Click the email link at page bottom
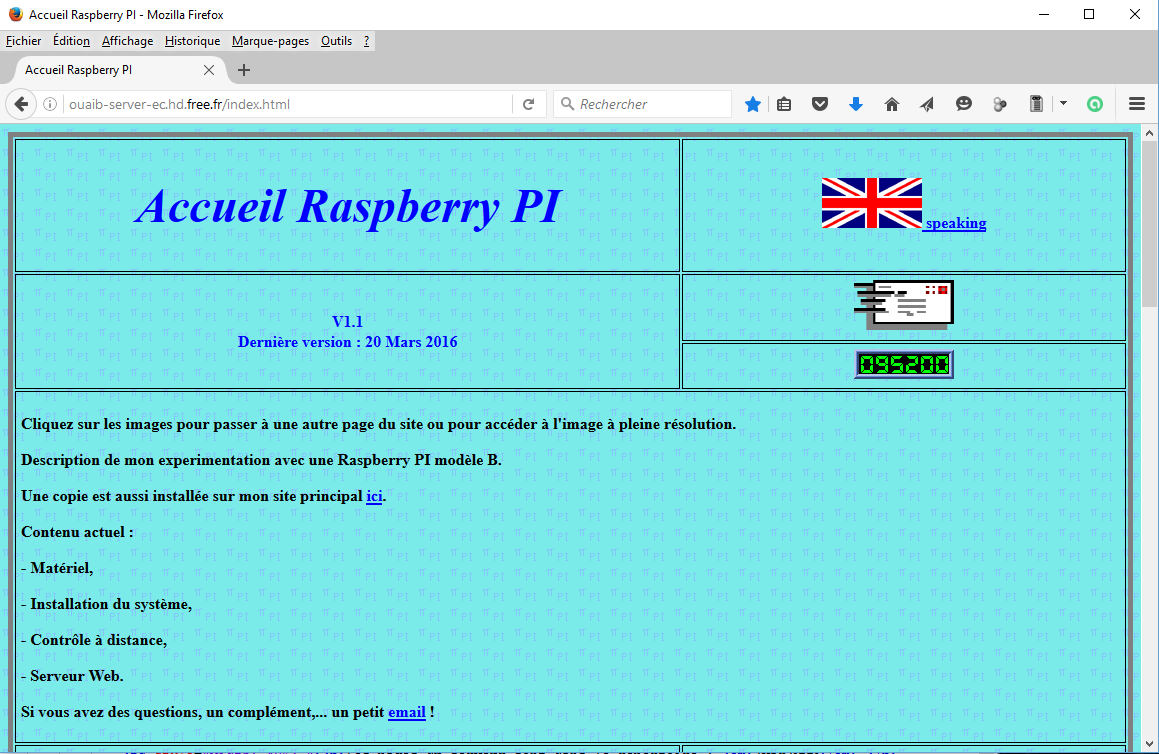The height and width of the screenshot is (754, 1159). pos(406,712)
